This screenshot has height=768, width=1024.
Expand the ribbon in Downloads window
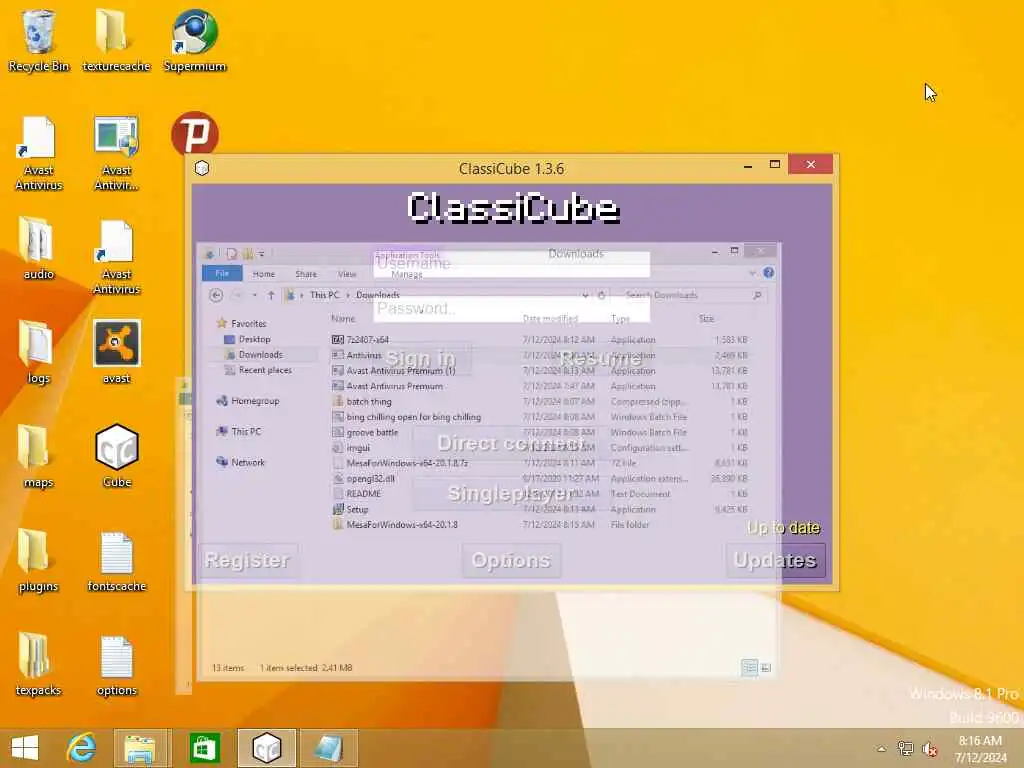752,273
